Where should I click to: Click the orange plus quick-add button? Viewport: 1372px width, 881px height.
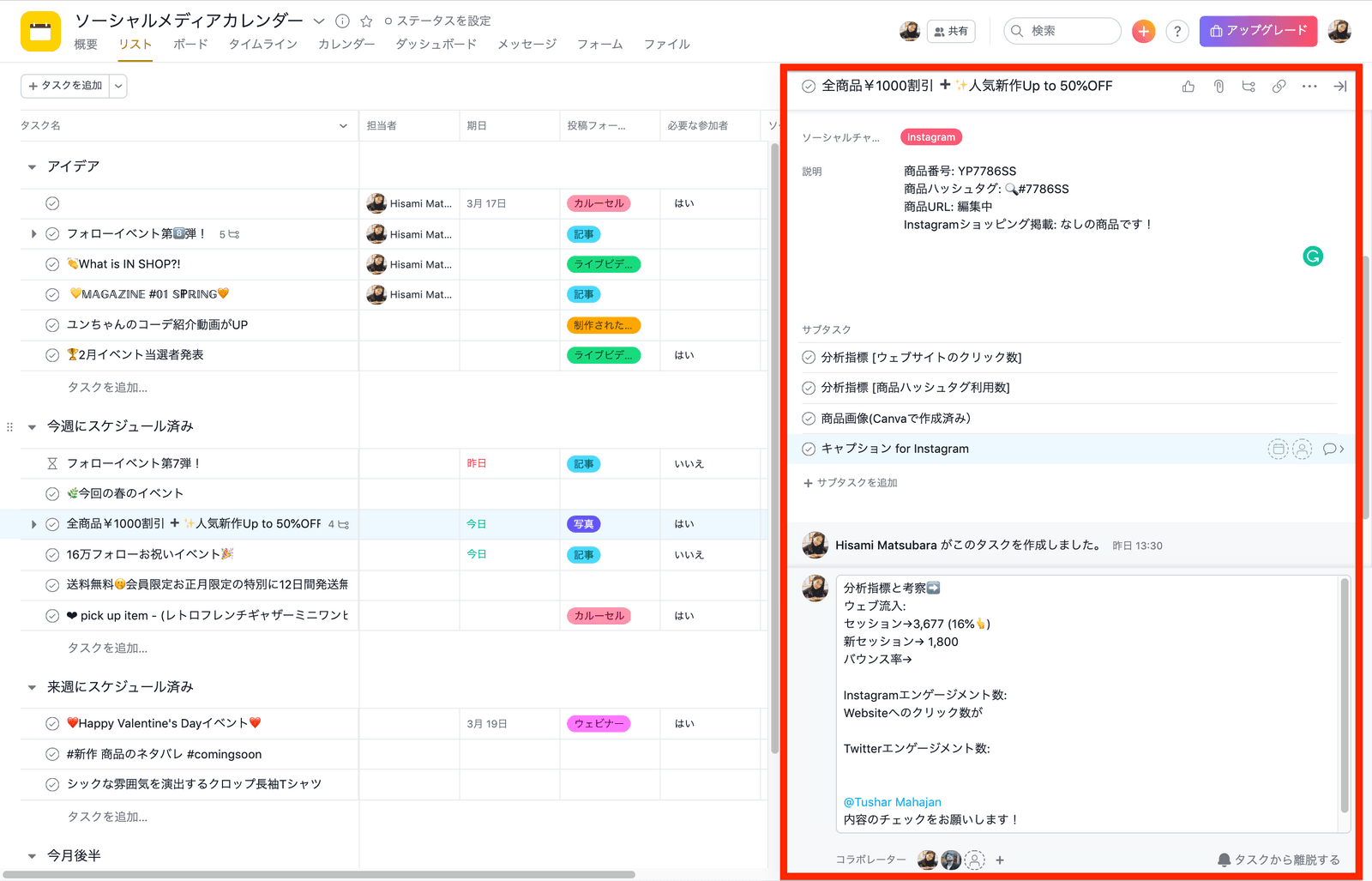tap(1143, 32)
